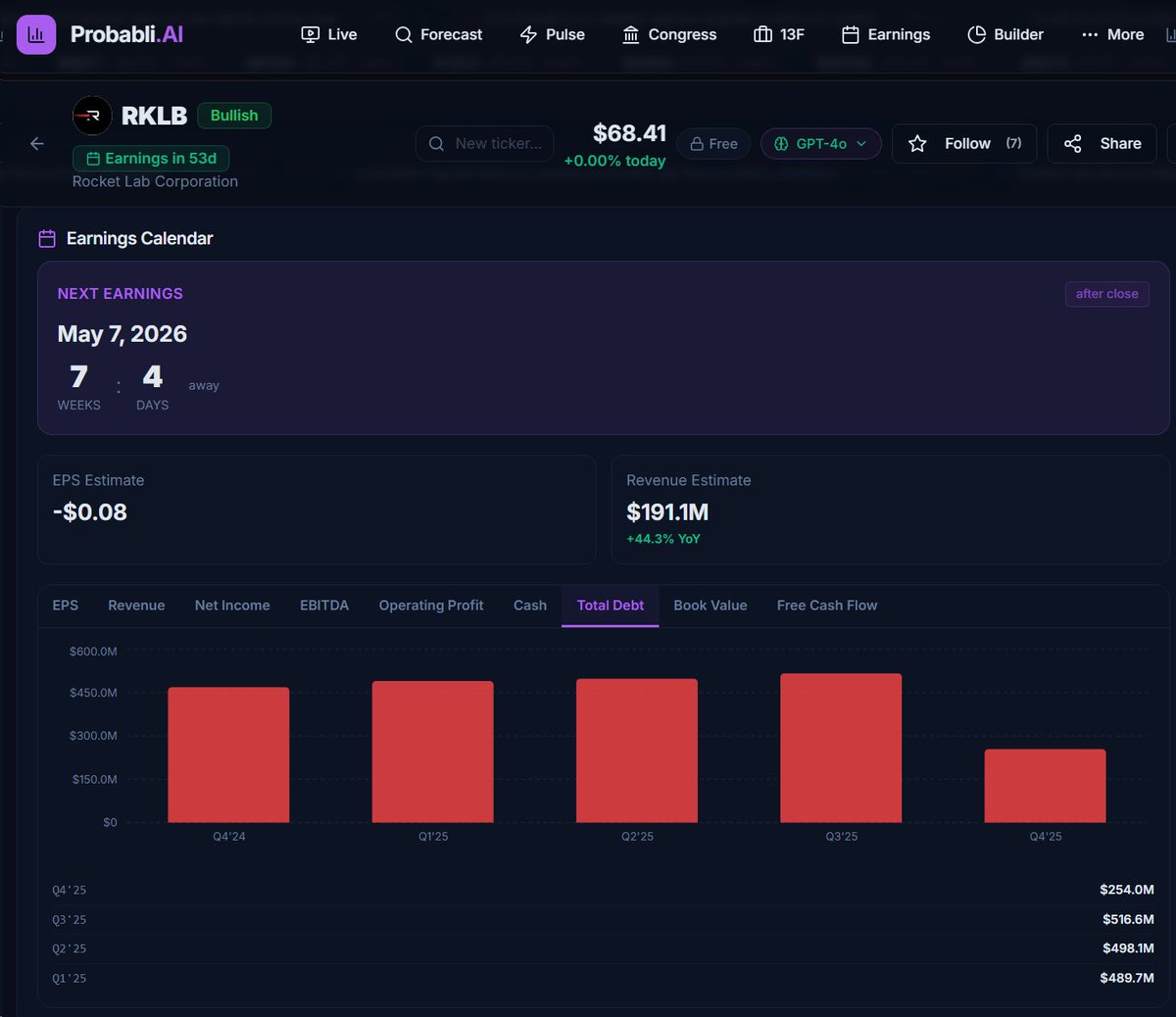Open the Live nav item

(x=329, y=34)
